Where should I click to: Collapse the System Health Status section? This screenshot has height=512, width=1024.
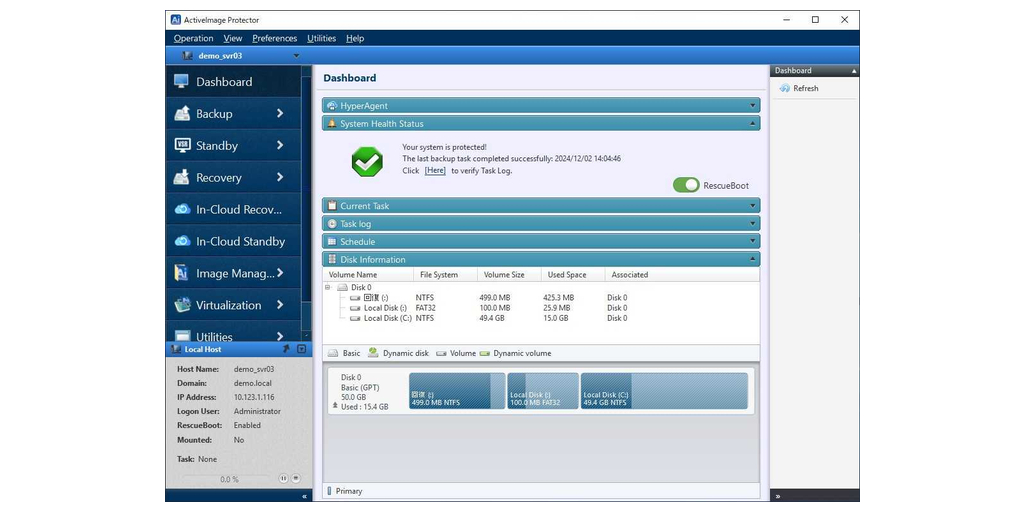pyautogui.click(x=753, y=123)
